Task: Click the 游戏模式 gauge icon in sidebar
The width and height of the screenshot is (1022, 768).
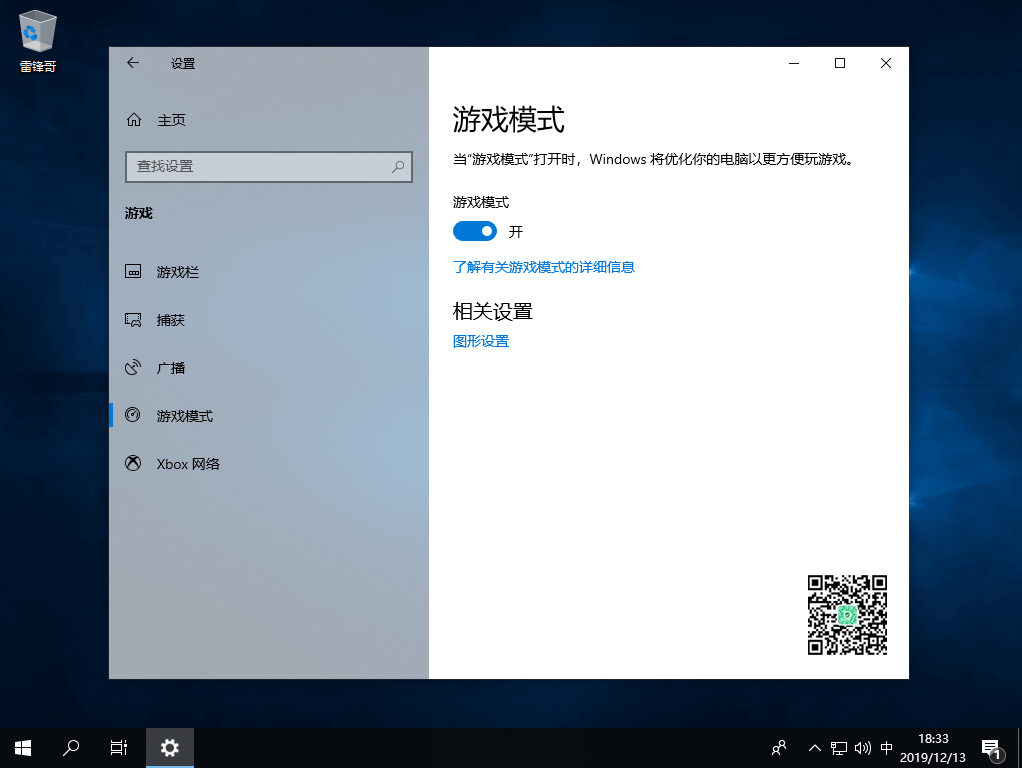Action: coord(133,415)
